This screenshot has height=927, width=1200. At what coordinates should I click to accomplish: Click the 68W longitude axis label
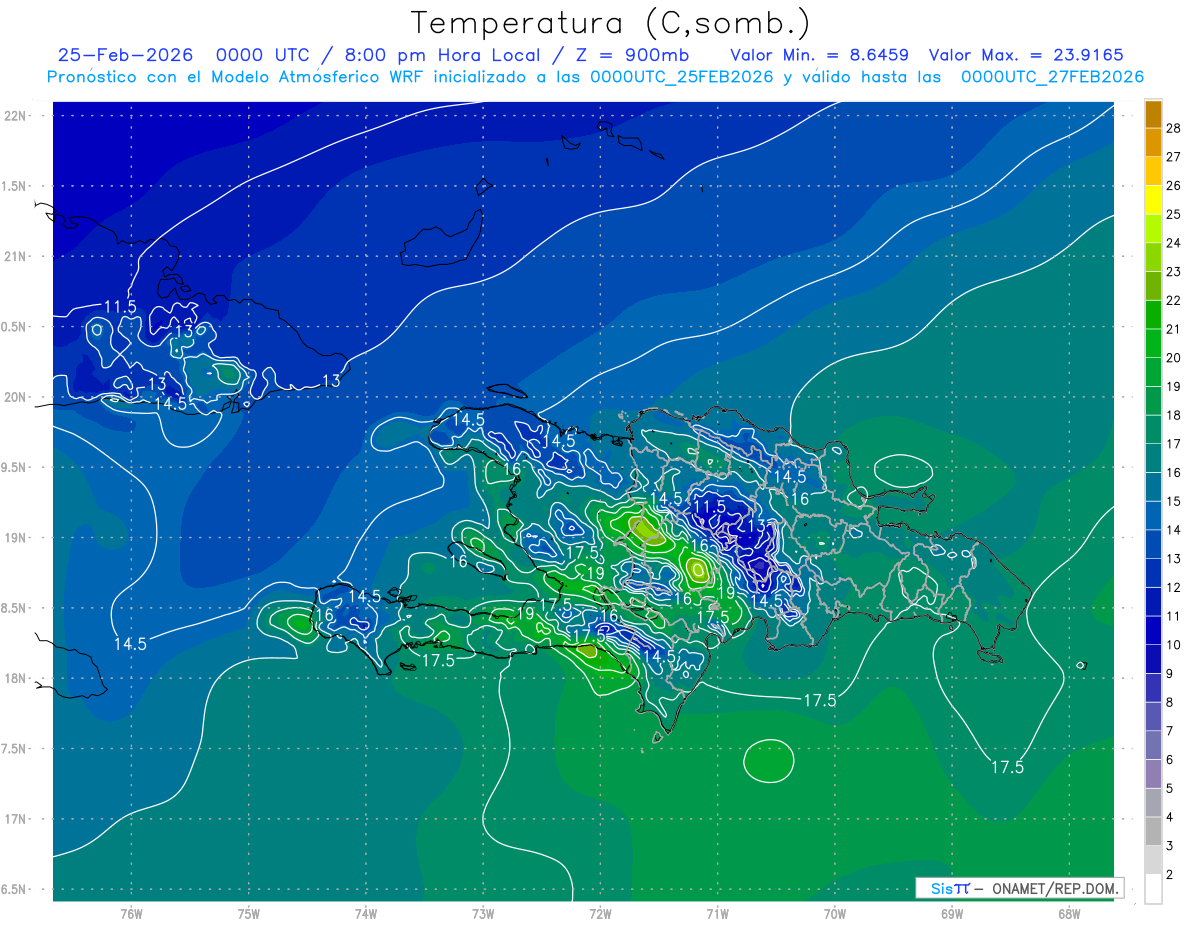pyautogui.click(x=1068, y=913)
